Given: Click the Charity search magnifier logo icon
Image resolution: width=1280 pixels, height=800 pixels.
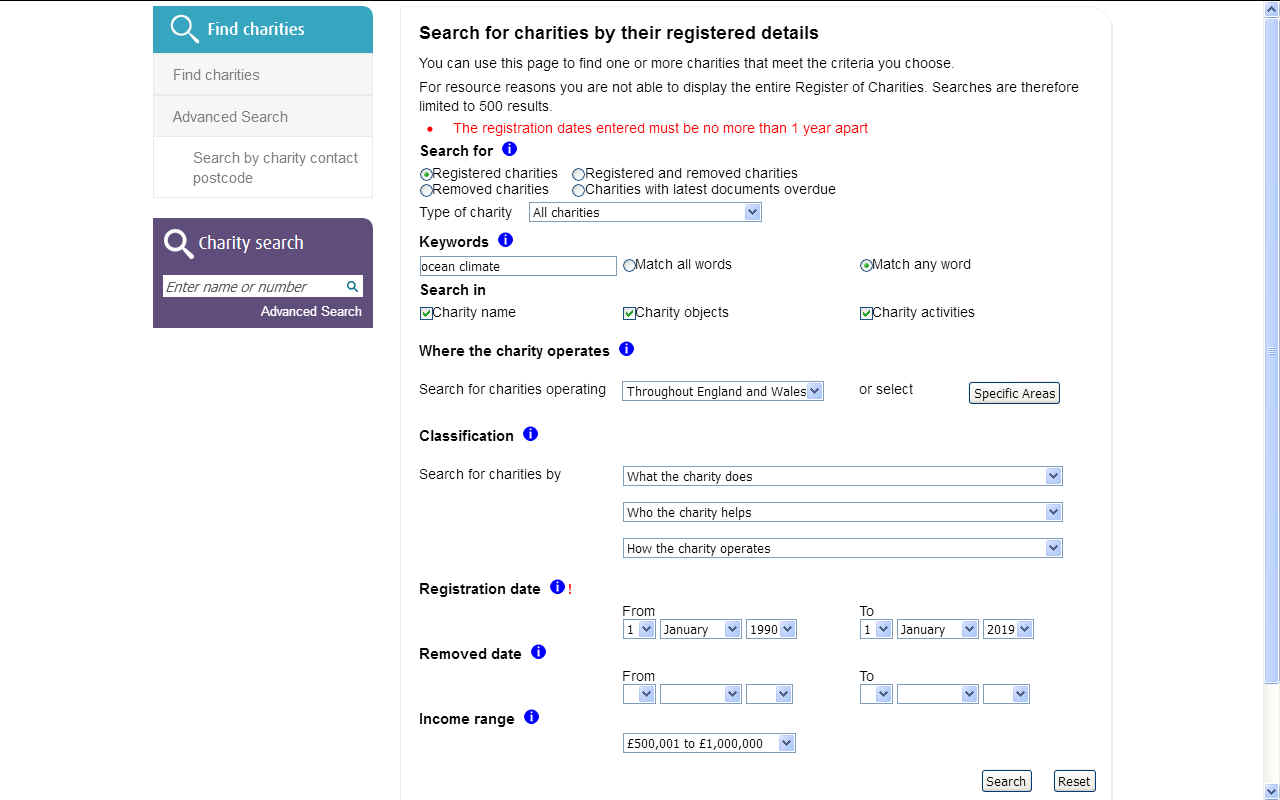Looking at the screenshot, I should pyautogui.click(x=178, y=243).
